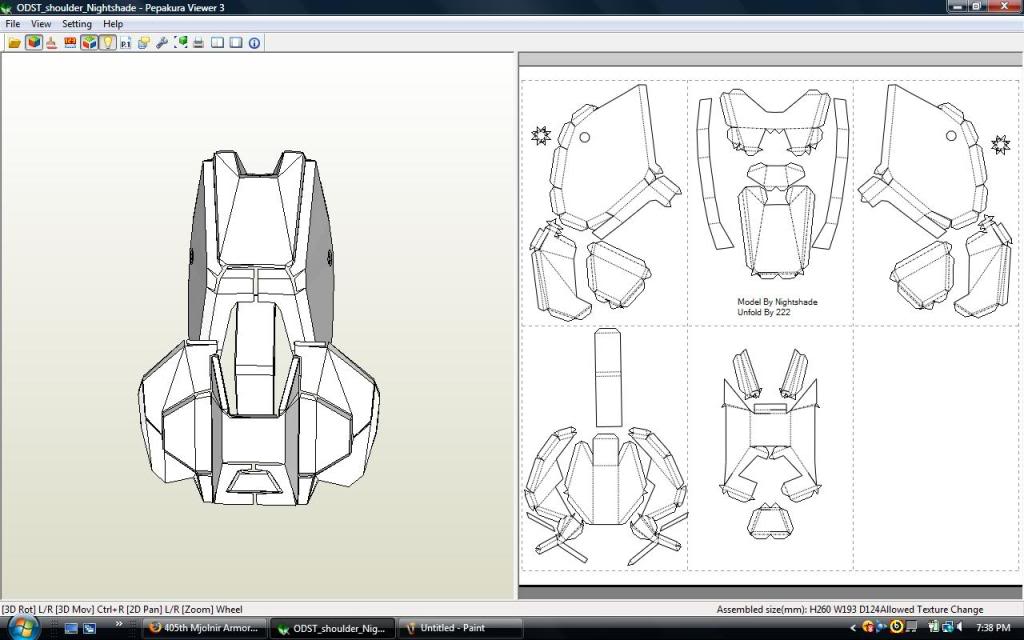The height and width of the screenshot is (640, 1024).
Task: Click the Switch Windows quick launch icon
Action: click(x=89, y=628)
